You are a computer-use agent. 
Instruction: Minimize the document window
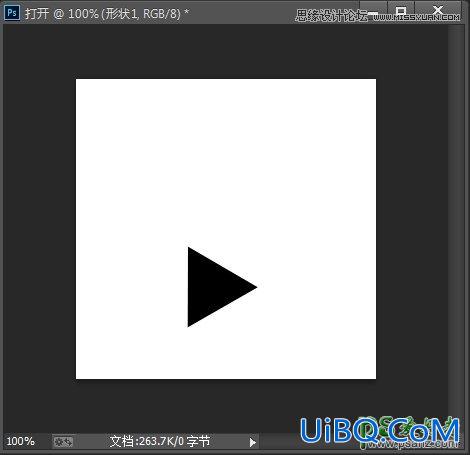tap(373, 11)
